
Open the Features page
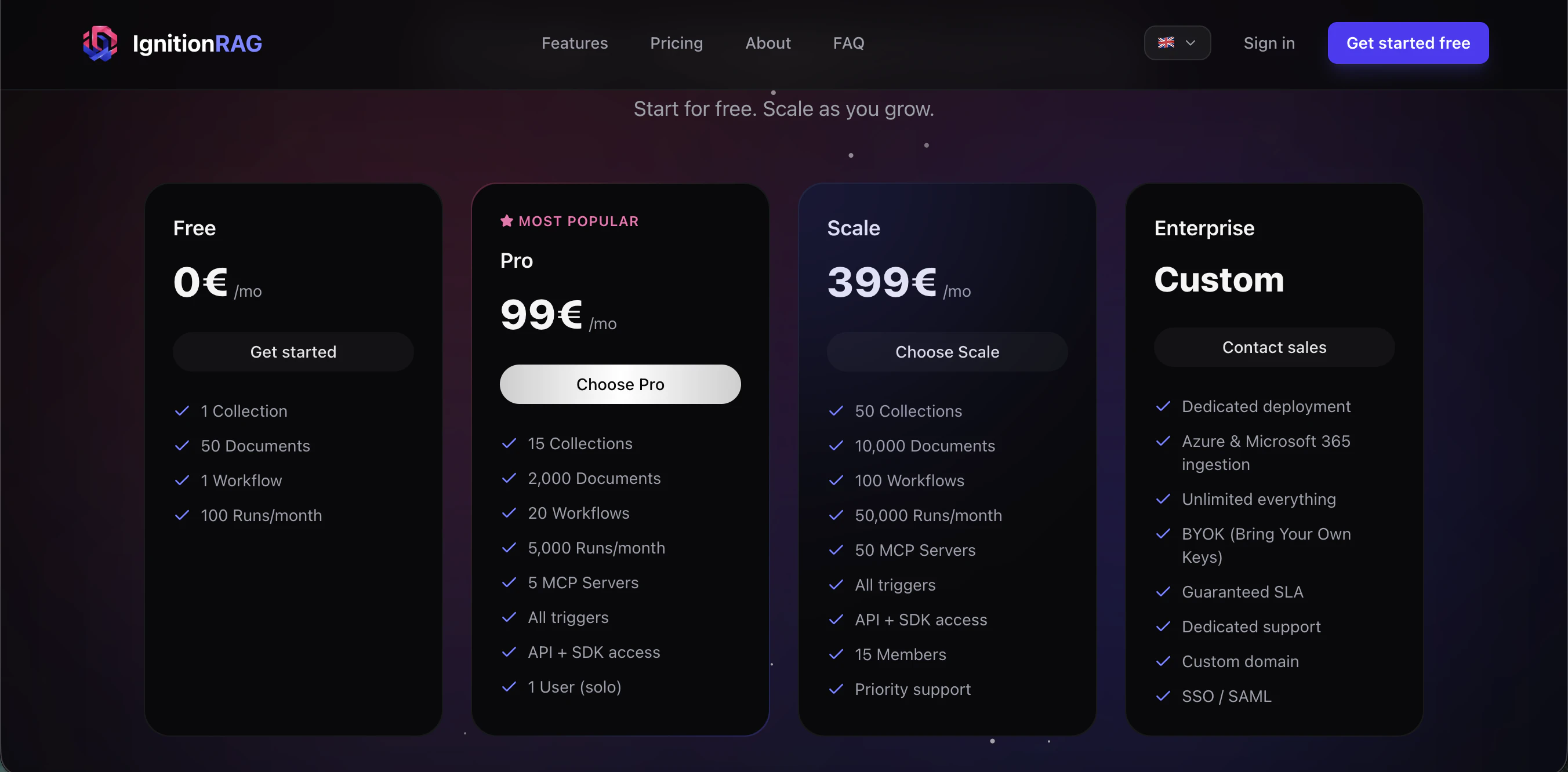coord(575,42)
